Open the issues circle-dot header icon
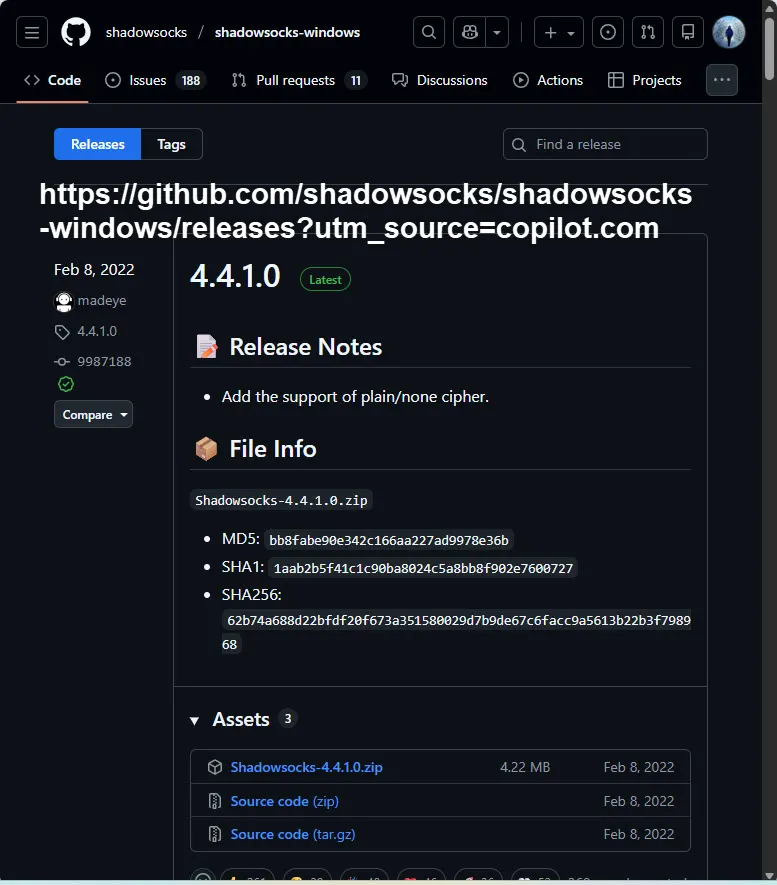The width and height of the screenshot is (777, 885). coord(608,32)
